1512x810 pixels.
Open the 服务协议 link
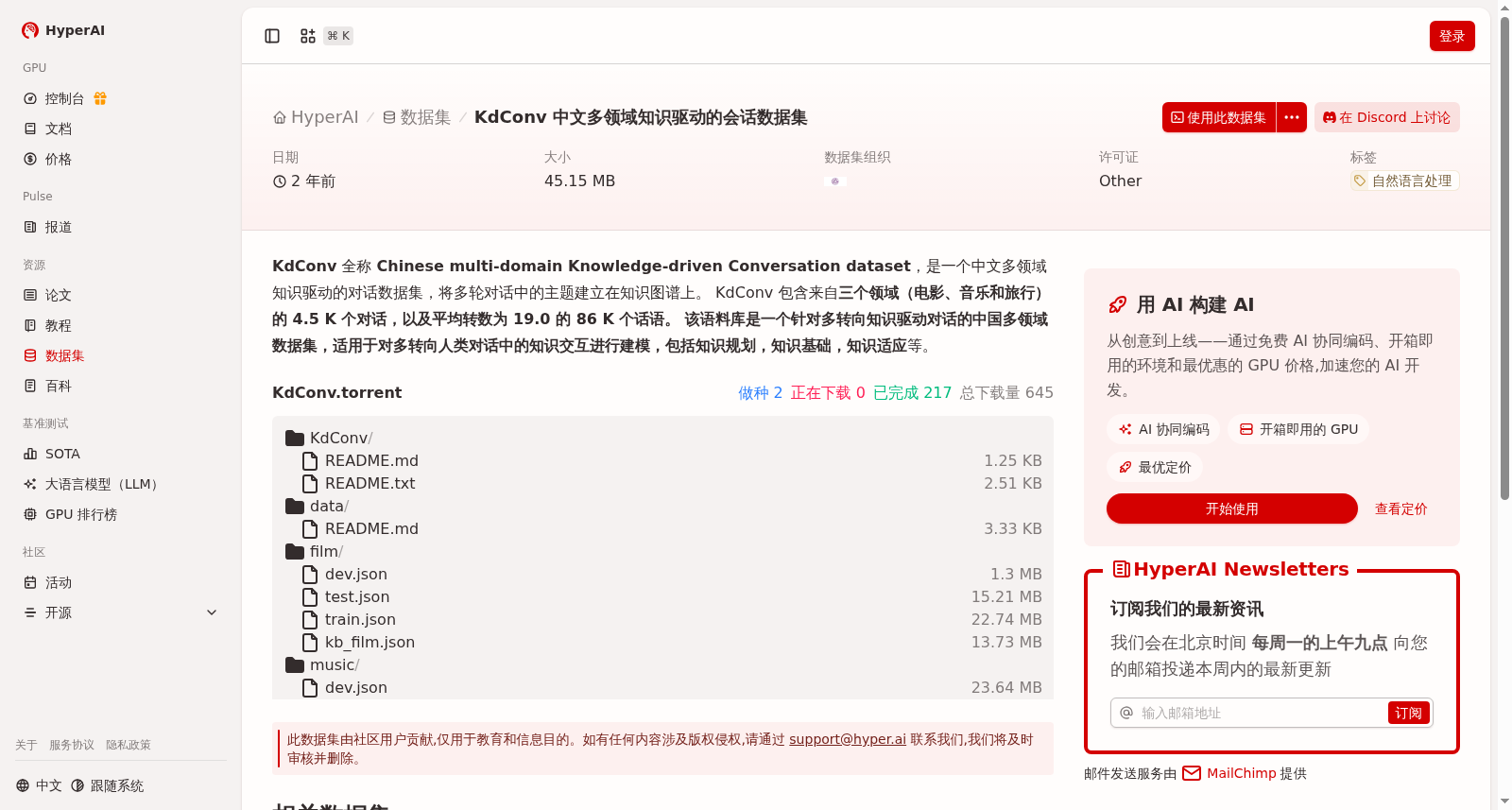pyautogui.click(x=72, y=745)
